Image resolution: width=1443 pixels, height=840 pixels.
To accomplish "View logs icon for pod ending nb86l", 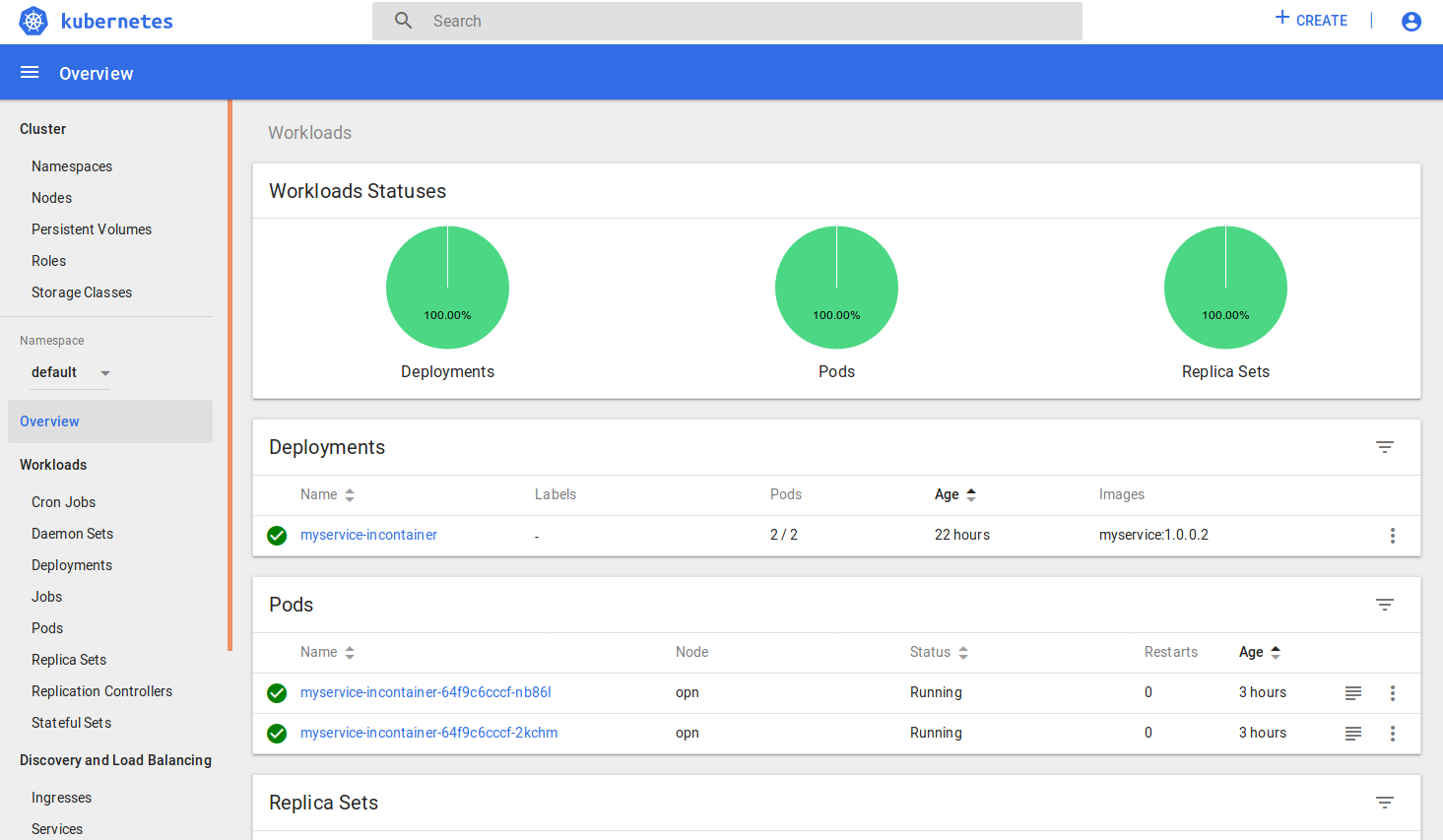I will click(x=1353, y=693).
